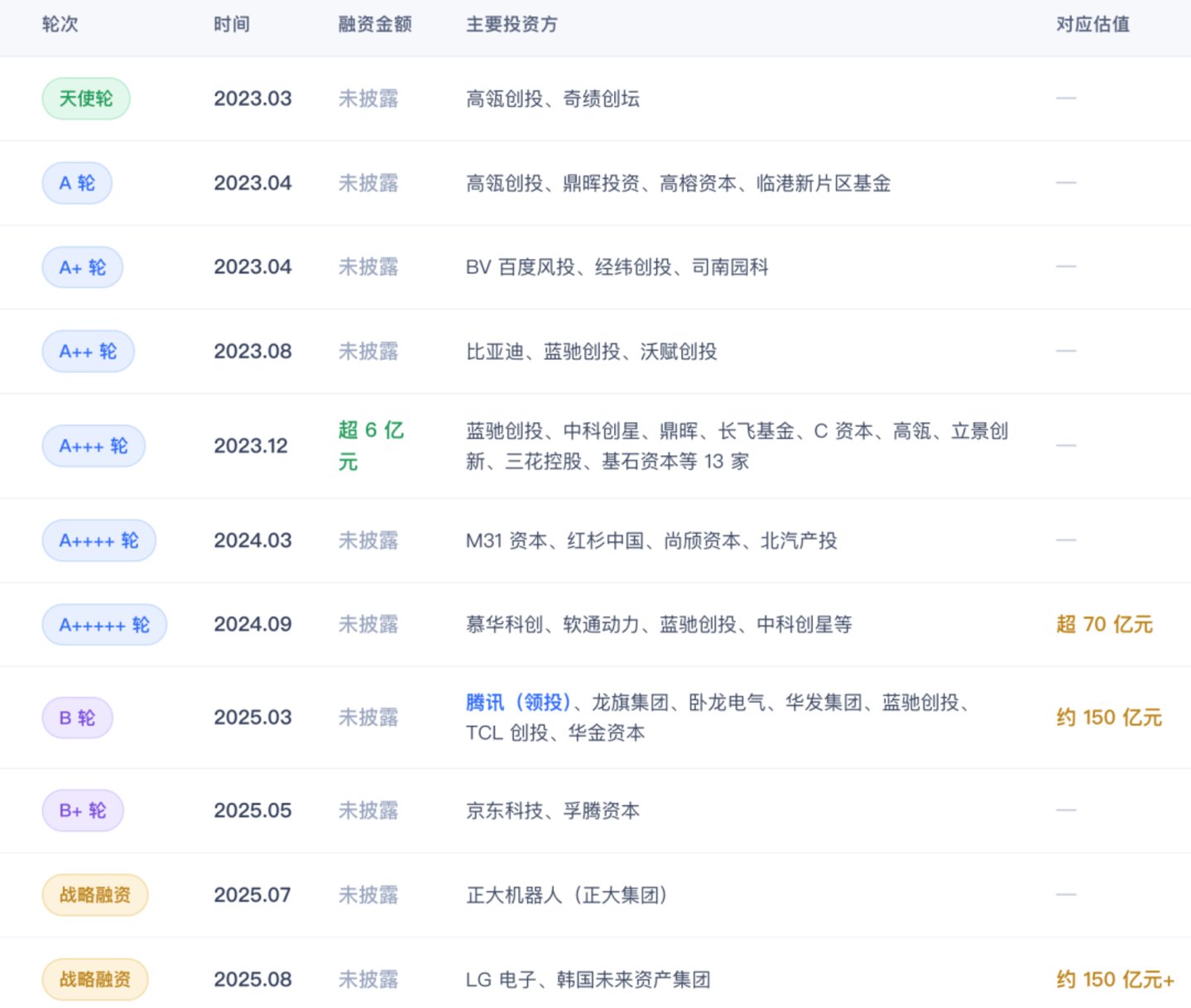Click the date 2023.12
Screen dimensions: 1191x1008
(251, 446)
